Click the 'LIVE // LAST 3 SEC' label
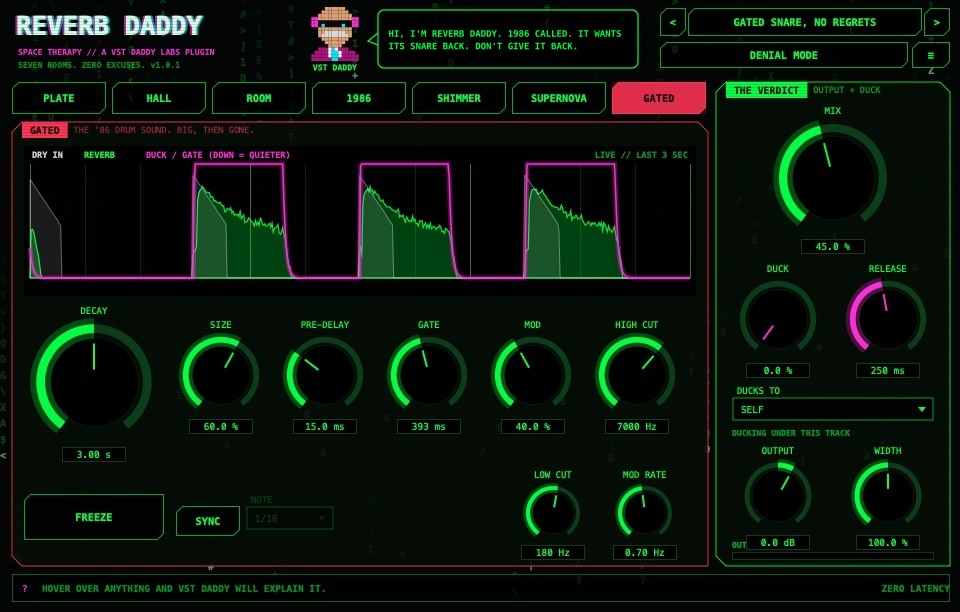This screenshot has width=960, height=612. pos(641,155)
